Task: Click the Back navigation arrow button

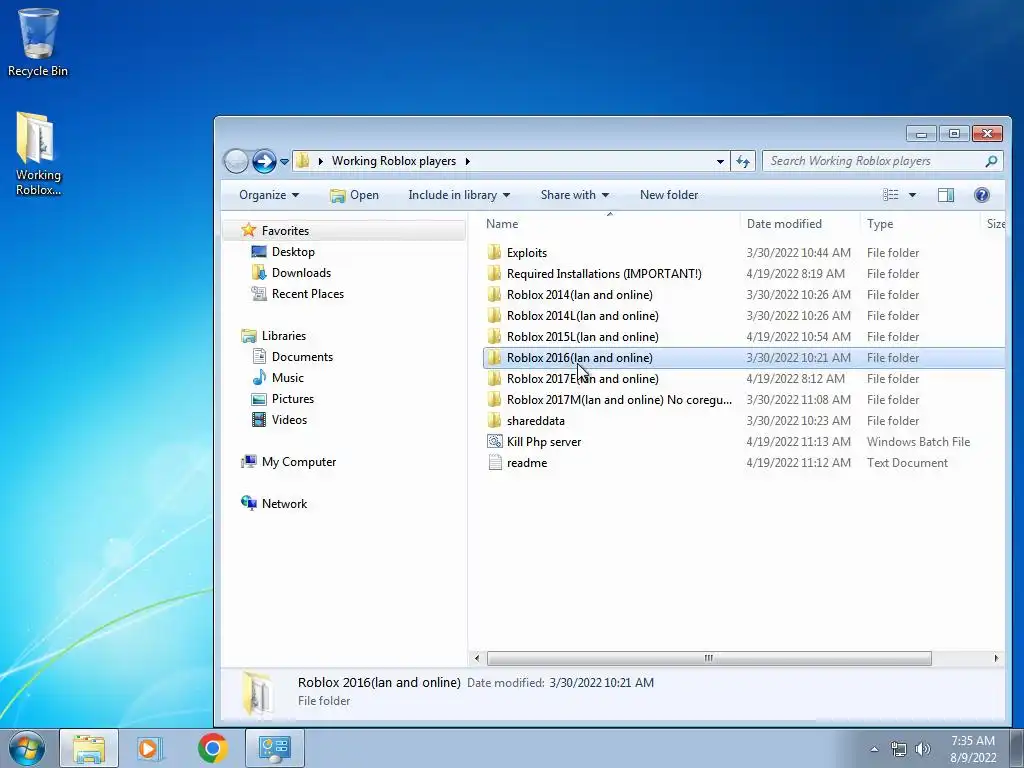Action: tap(236, 161)
